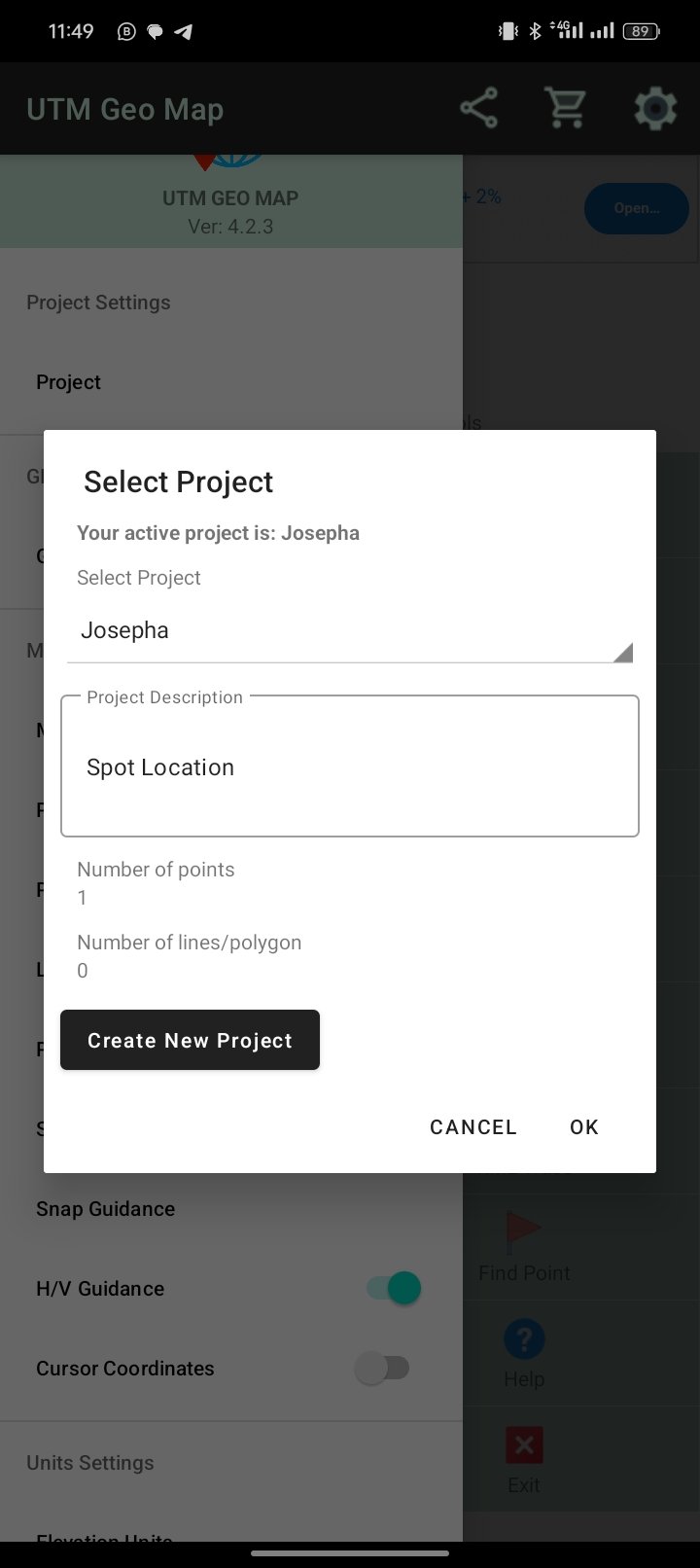Screen dimensions: 700x1568
Task: Tap the battery indicator in the status bar
Action: 641,31
